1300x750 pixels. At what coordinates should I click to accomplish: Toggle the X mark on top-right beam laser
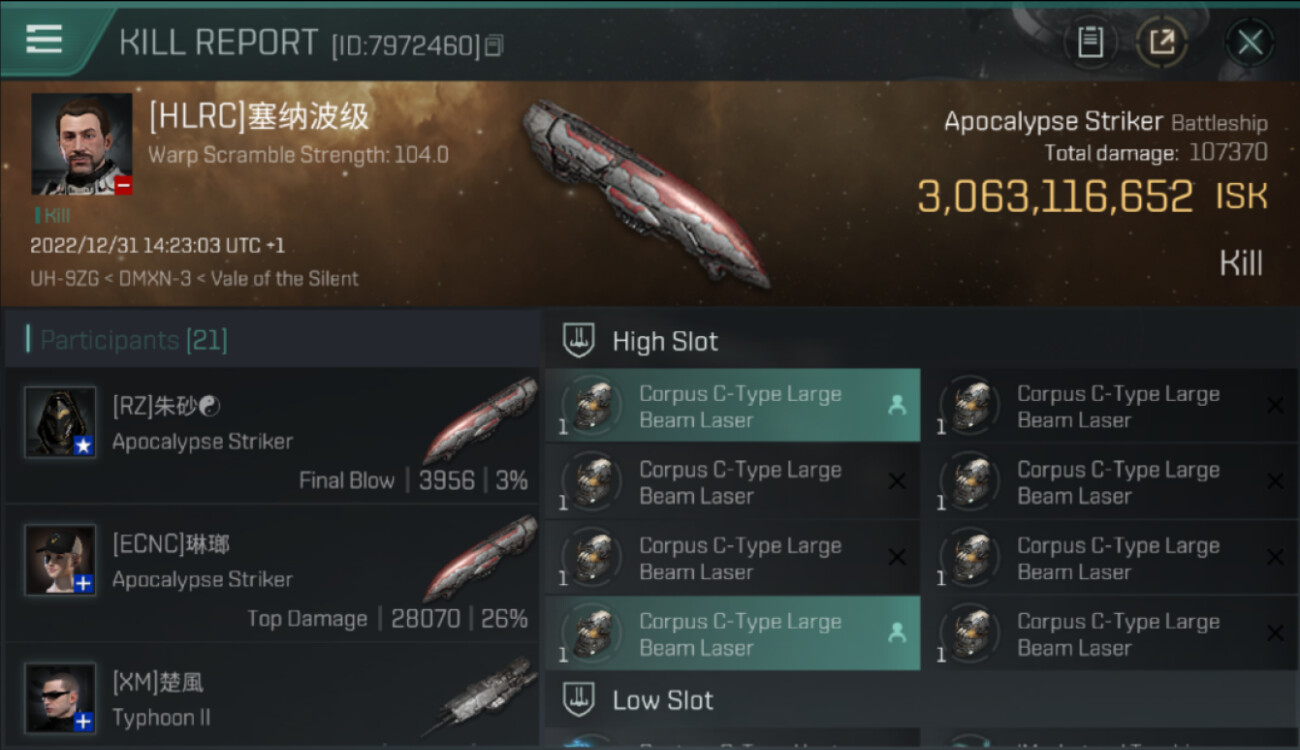click(x=1275, y=405)
